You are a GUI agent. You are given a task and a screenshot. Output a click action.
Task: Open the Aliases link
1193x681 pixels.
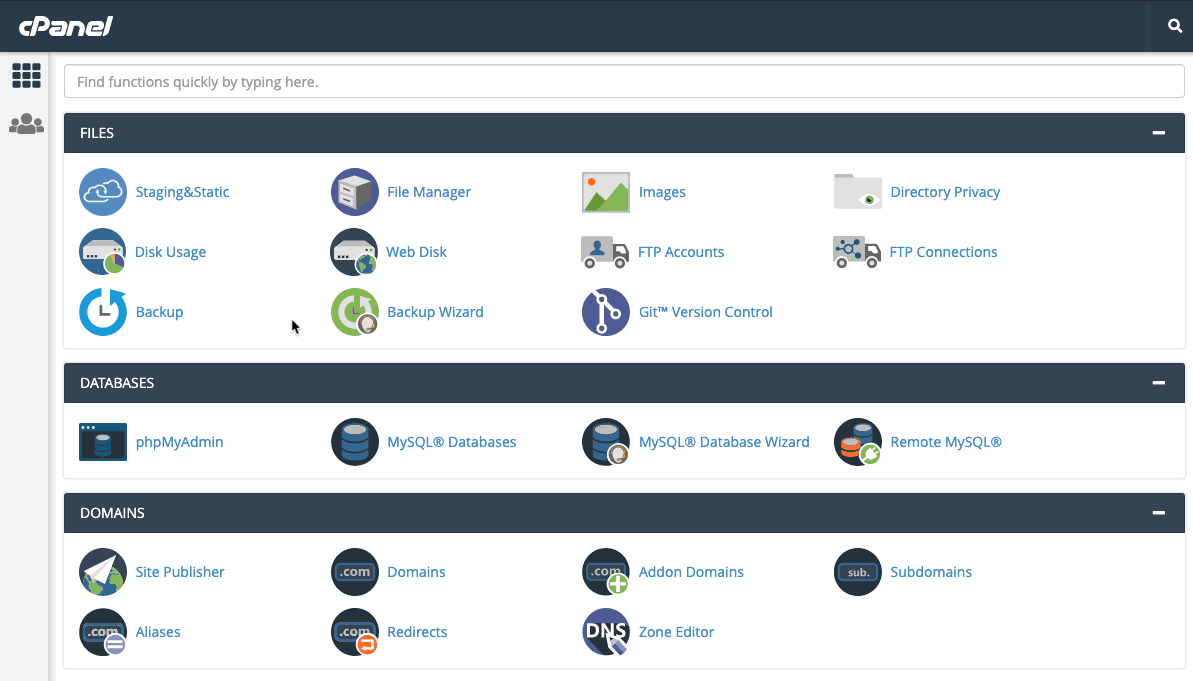[x=158, y=632]
